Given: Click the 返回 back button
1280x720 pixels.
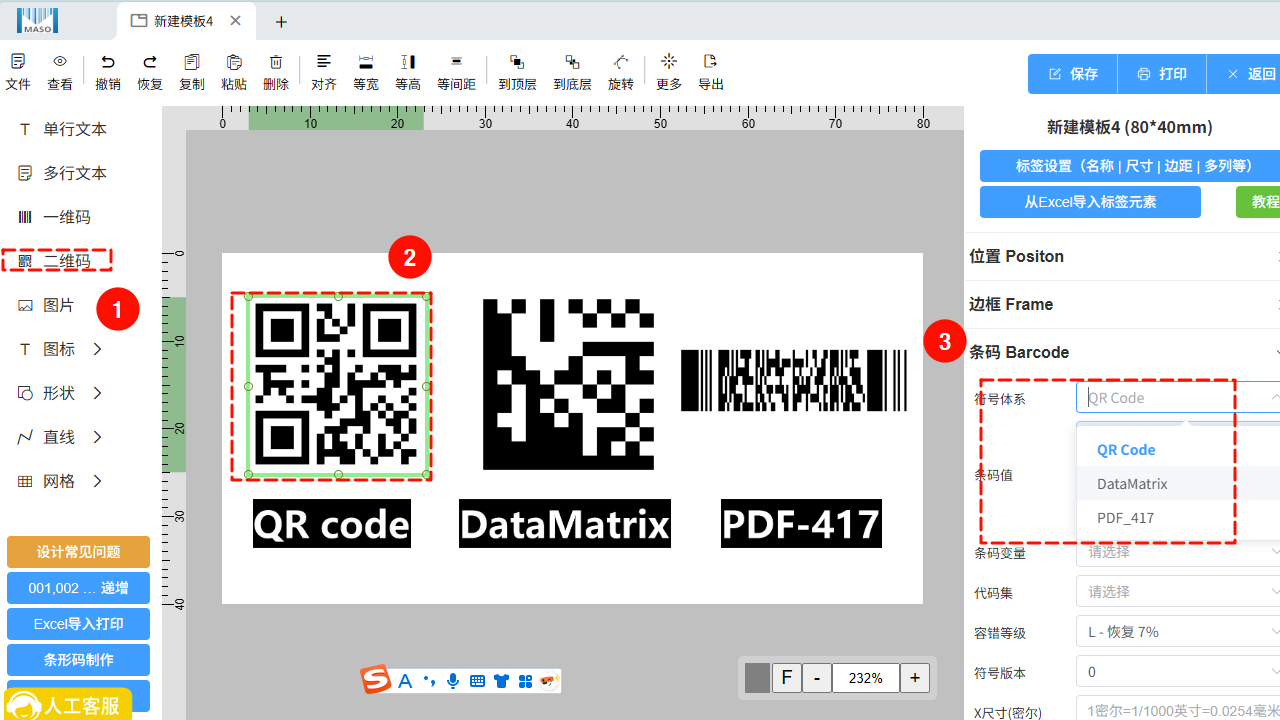Looking at the screenshot, I should tap(1243, 74).
